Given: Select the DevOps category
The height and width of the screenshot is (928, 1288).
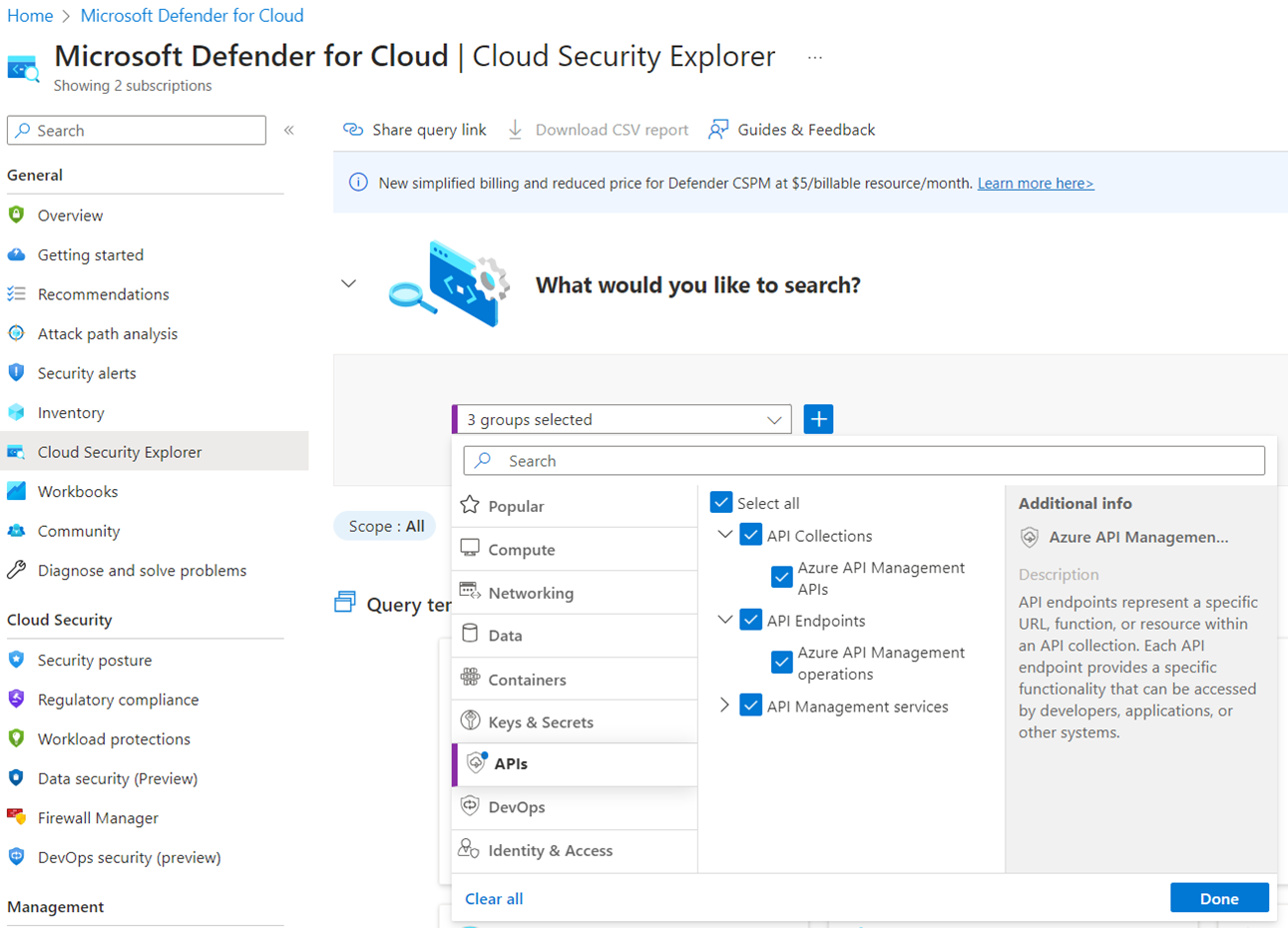Looking at the screenshot, I should point(575,807).
